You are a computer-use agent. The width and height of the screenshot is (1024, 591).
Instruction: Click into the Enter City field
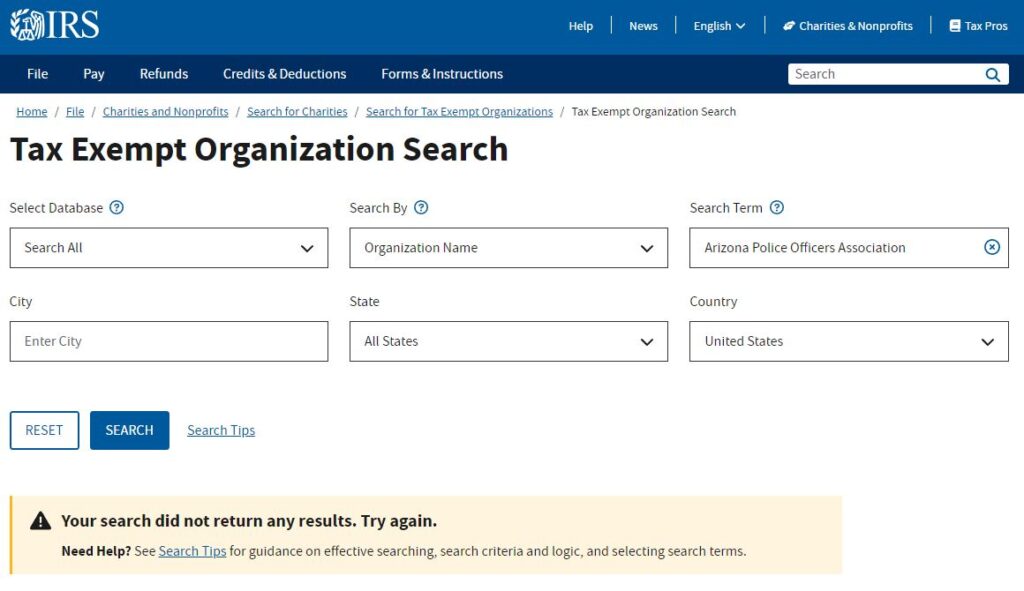(x=168, y=341)
